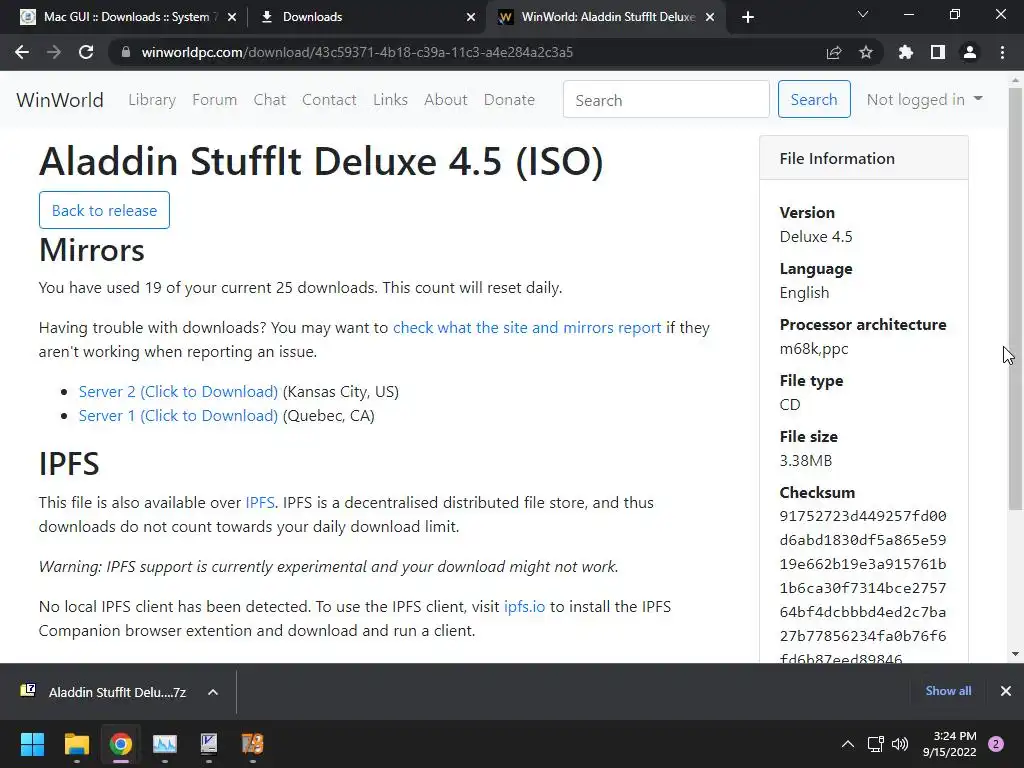
Task: Select the WinWorld Aladdin StuffIt tab
Action: tap(606, 17)
